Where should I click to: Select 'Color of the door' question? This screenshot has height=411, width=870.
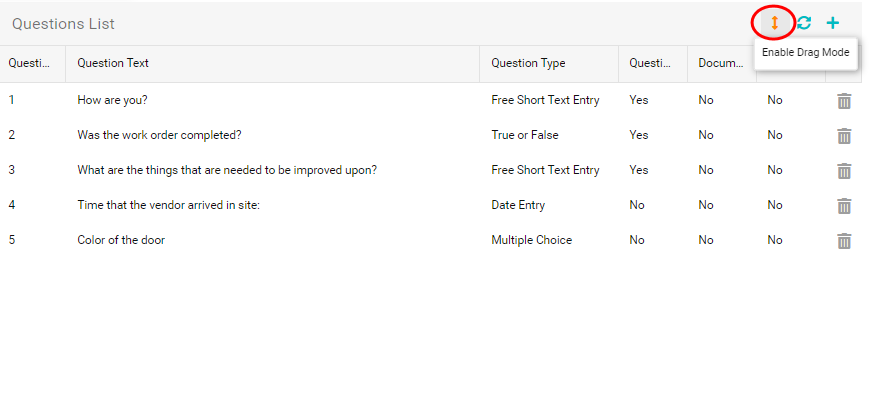coord(431,240)
